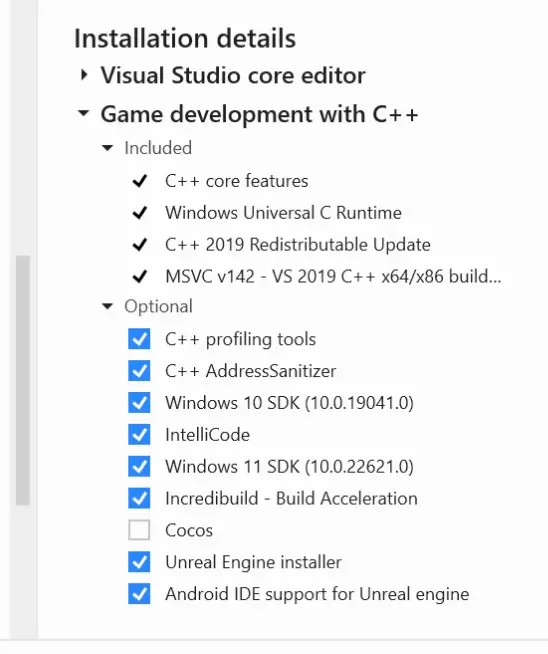
Task: Deselect Windows 10 SDK (10.0.19041.0)
Action: coord(139,402)
